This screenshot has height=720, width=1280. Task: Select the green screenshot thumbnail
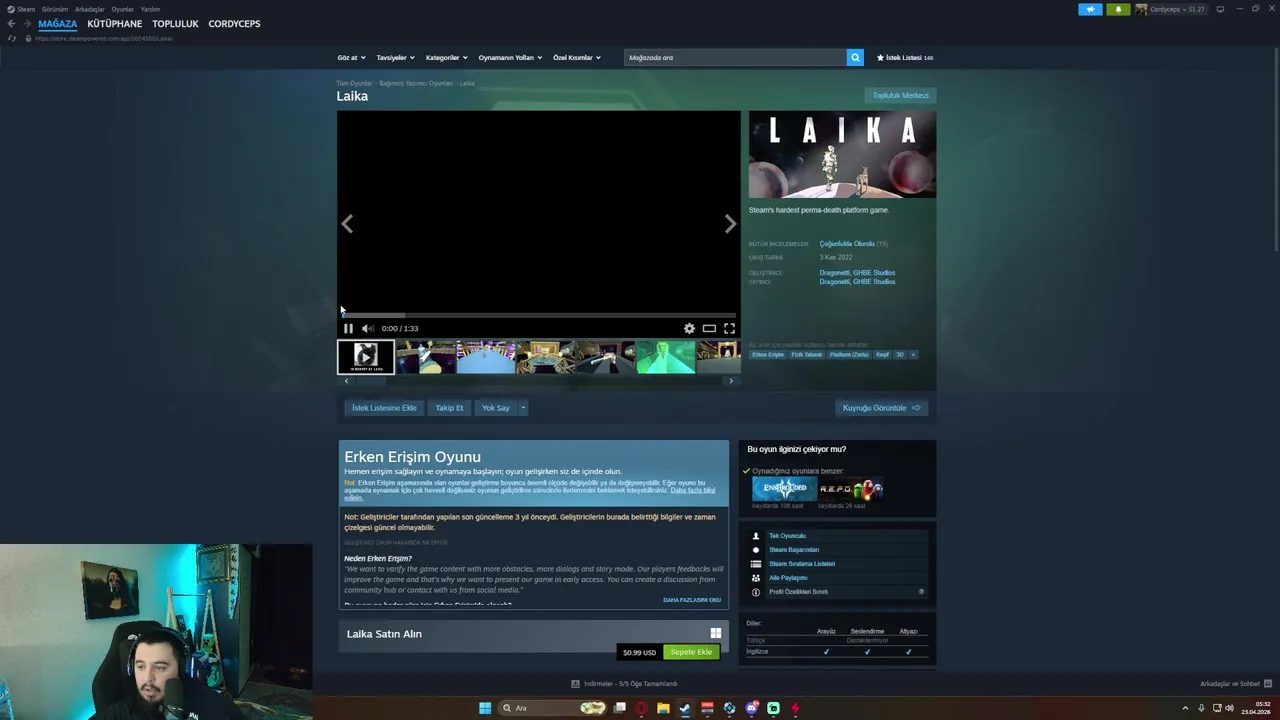tap(666, 357)
